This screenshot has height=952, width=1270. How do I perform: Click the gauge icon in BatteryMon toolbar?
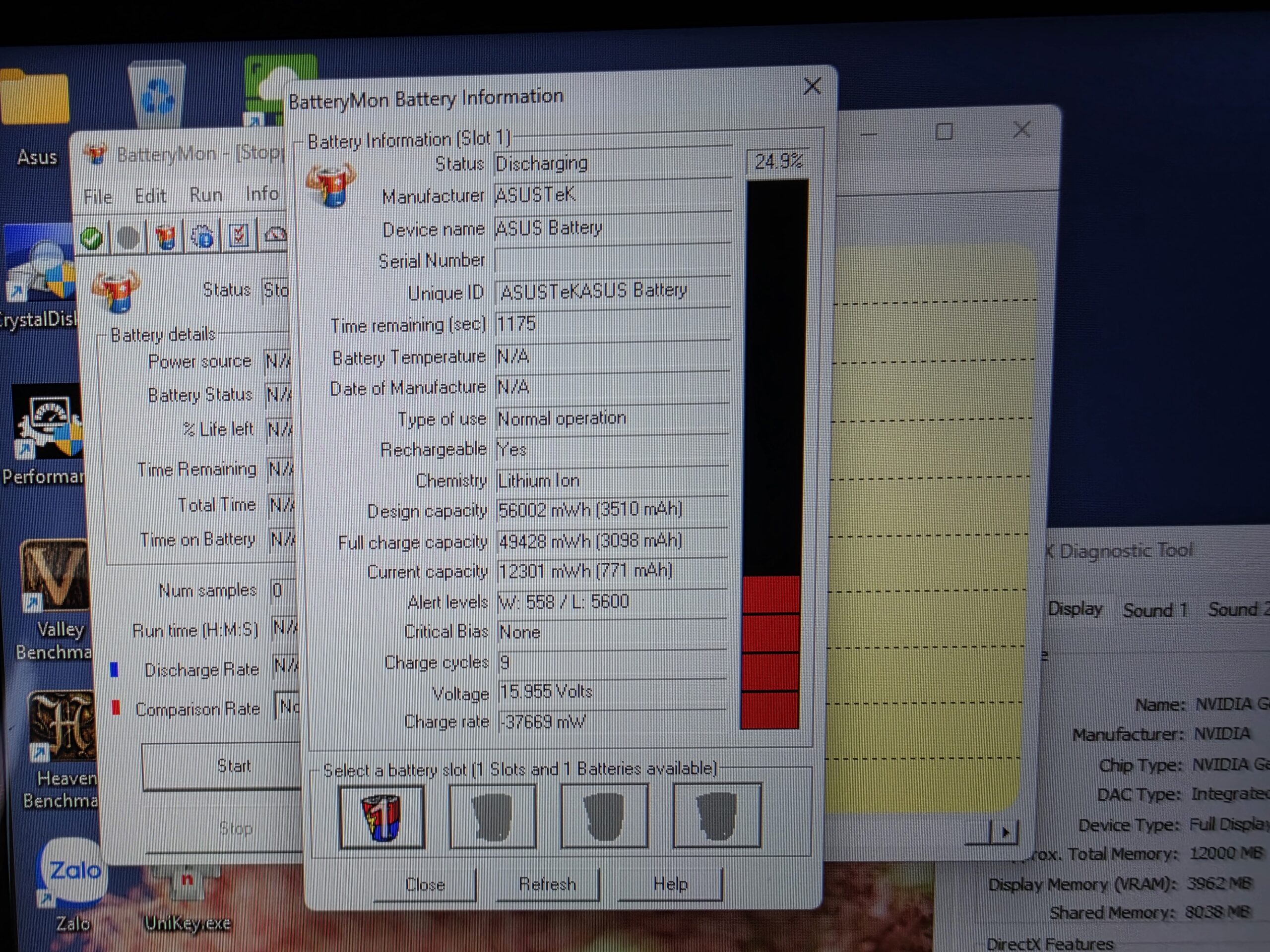[x=276, y=234]
